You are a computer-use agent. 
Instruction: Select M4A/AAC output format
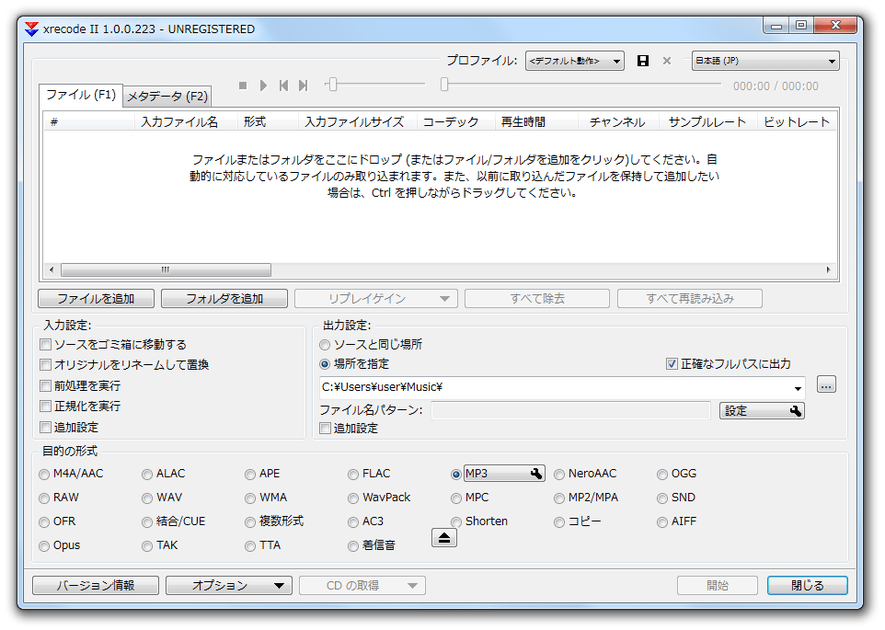(x=44, y=475)
